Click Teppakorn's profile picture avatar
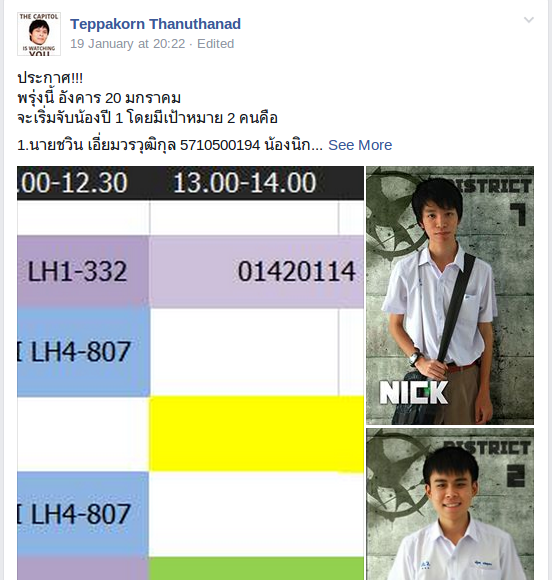Screen dimensions: 552x580 pos(39,34)
